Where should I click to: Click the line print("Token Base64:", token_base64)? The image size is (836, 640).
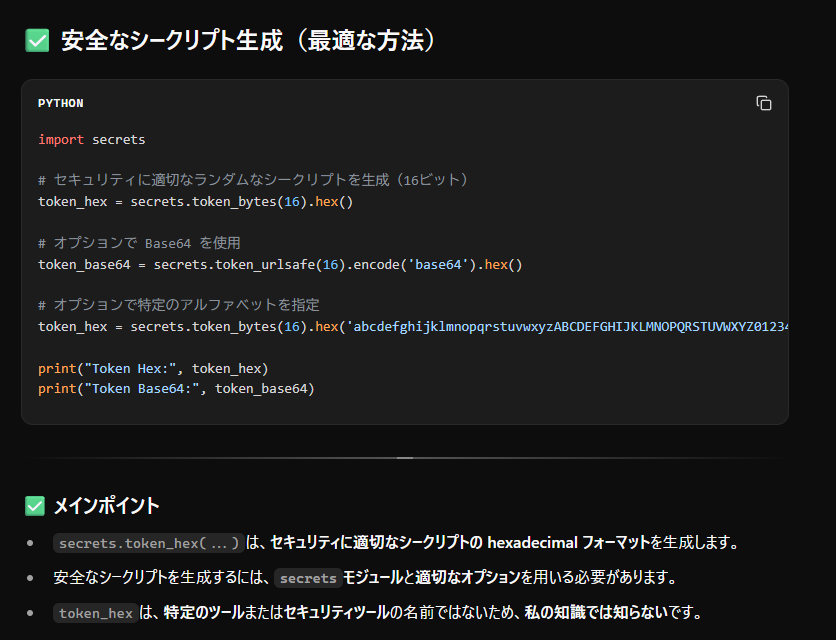tap(176, 389)
